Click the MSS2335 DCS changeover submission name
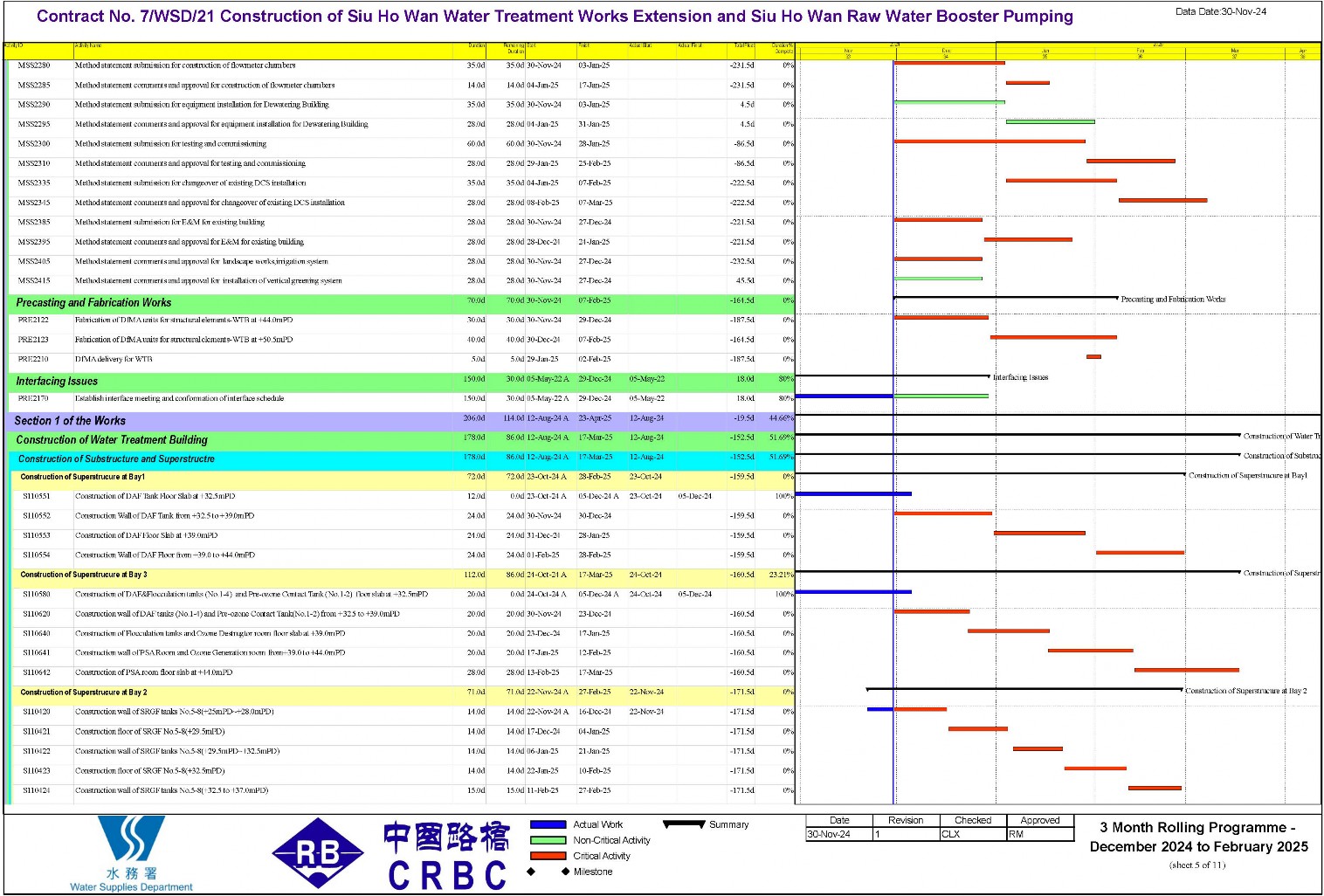 click(190, 183)
